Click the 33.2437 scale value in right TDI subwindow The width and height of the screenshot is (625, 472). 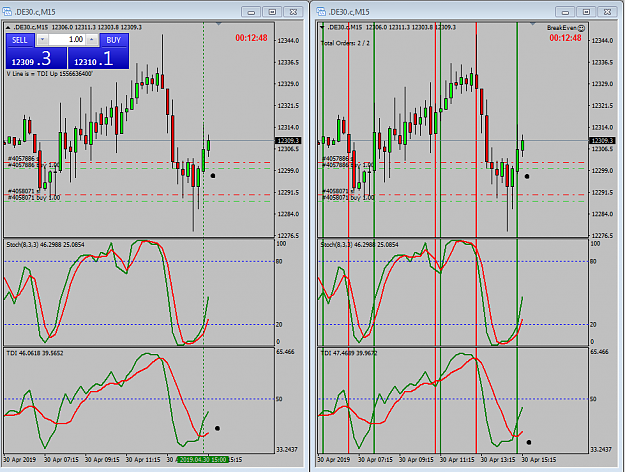pos(600,449)
